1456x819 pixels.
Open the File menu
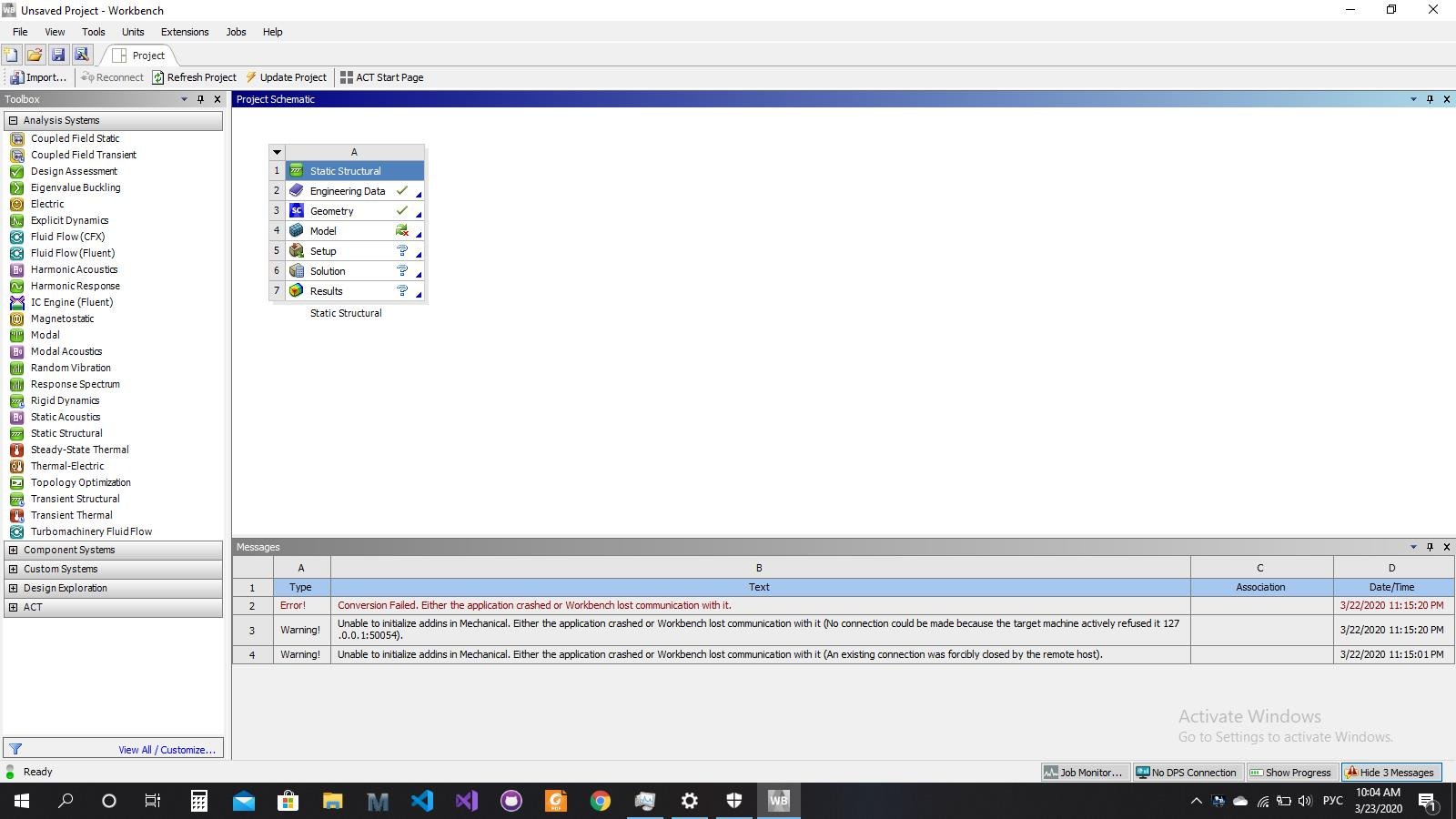[20, 32]
